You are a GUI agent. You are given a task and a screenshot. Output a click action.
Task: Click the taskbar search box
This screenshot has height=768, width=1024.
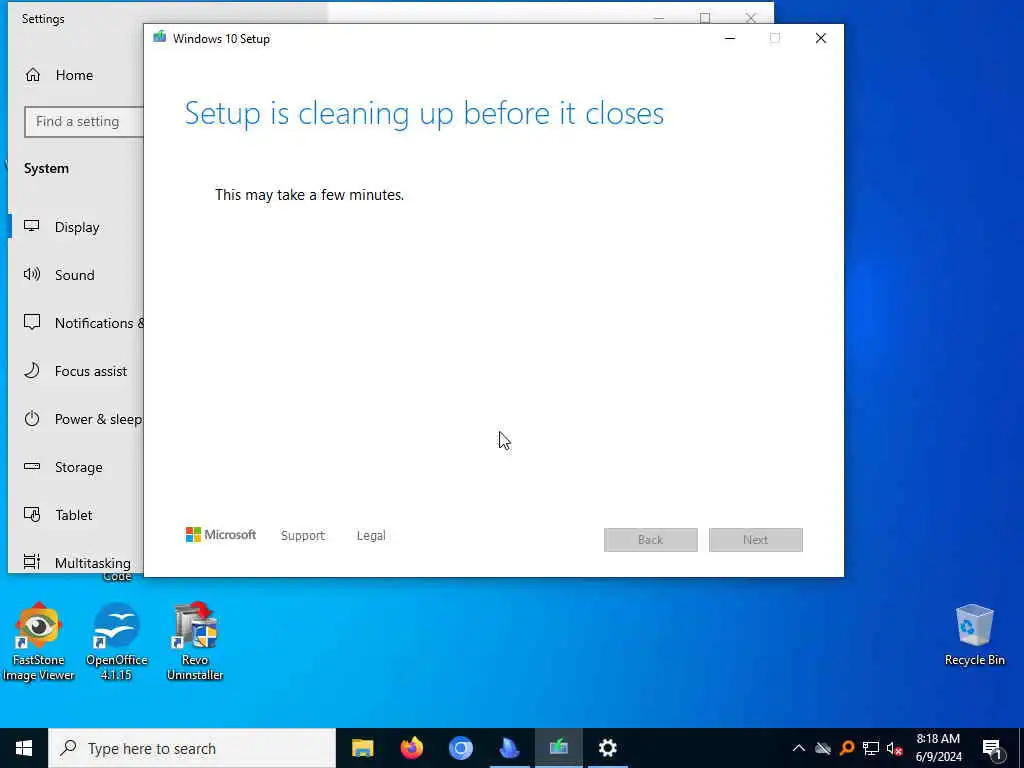click(192, 748)
